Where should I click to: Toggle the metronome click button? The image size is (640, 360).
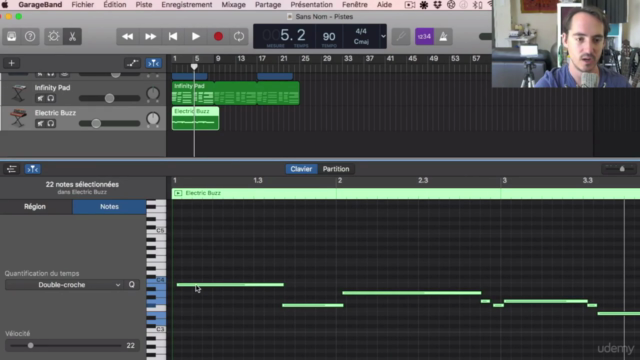click(x=443, y=36)
